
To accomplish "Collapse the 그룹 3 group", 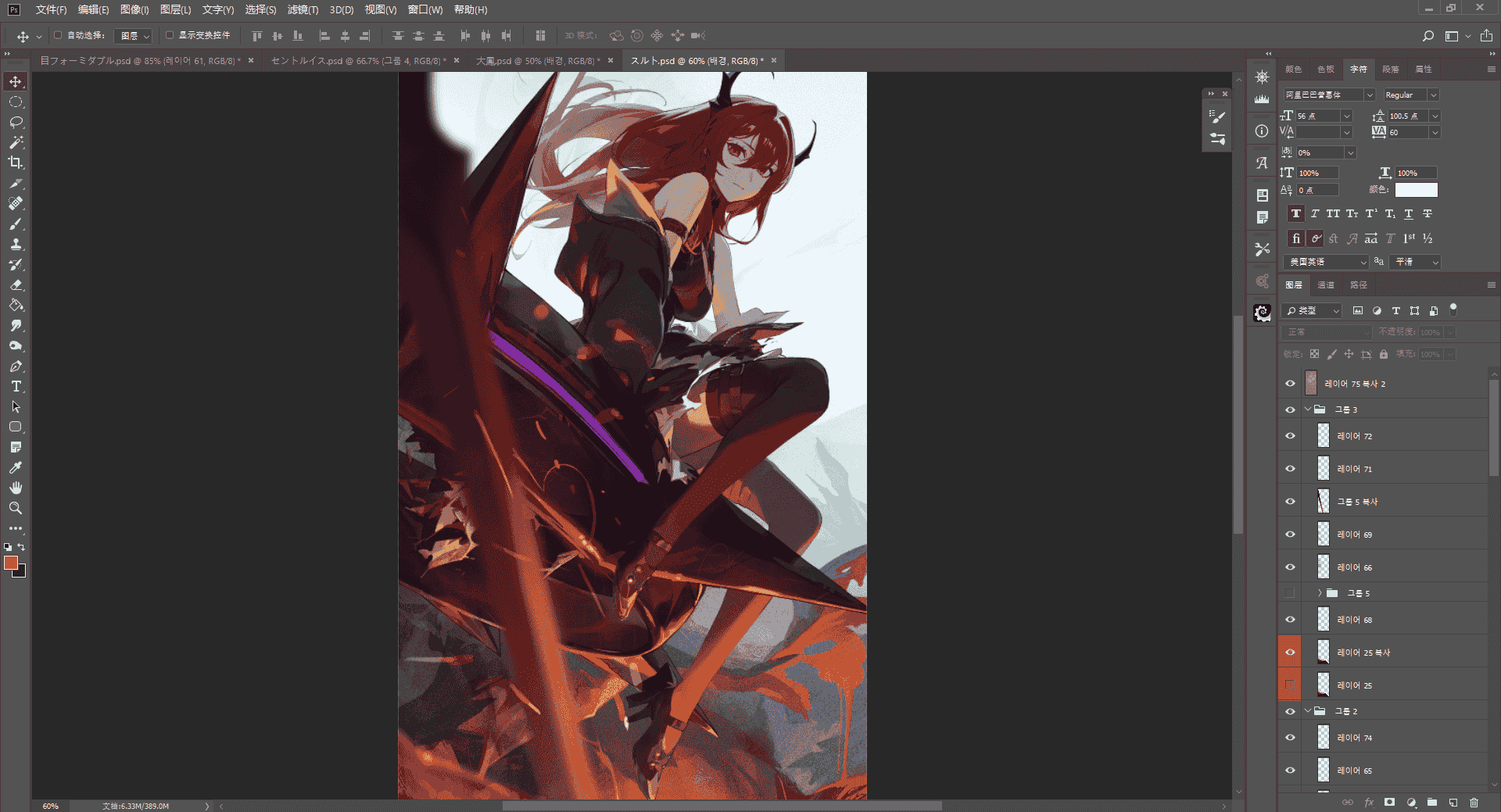I will point(1307,410).
